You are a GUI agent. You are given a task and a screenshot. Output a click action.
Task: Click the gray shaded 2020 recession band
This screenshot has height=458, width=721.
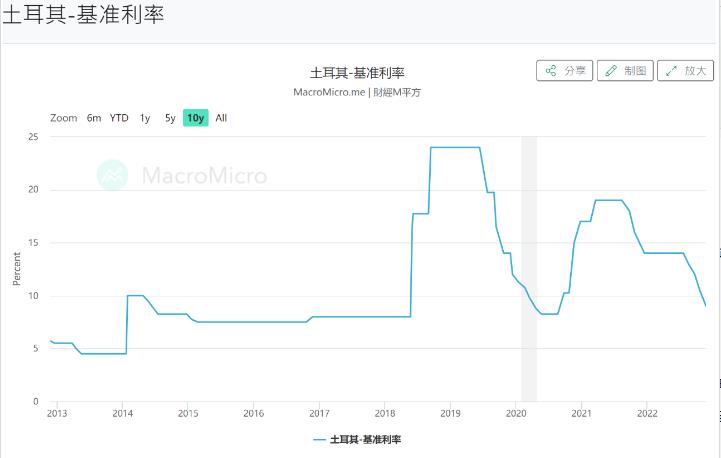click(529, 269)
